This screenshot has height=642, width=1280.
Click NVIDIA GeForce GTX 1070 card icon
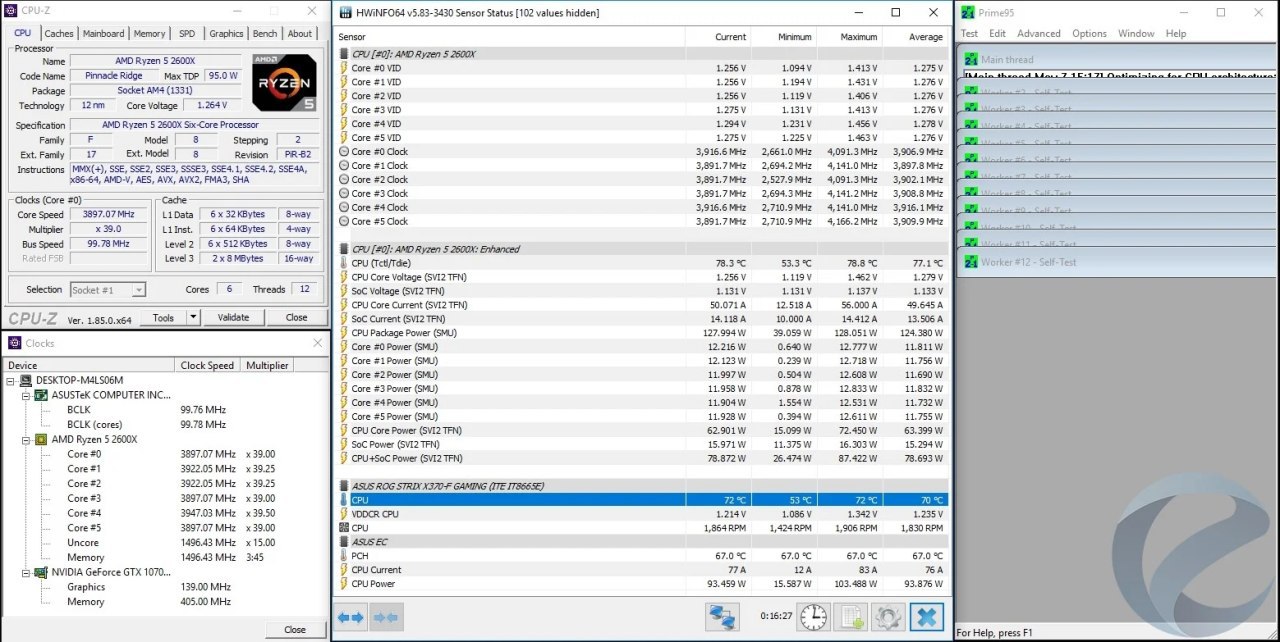tap(41, 573)
